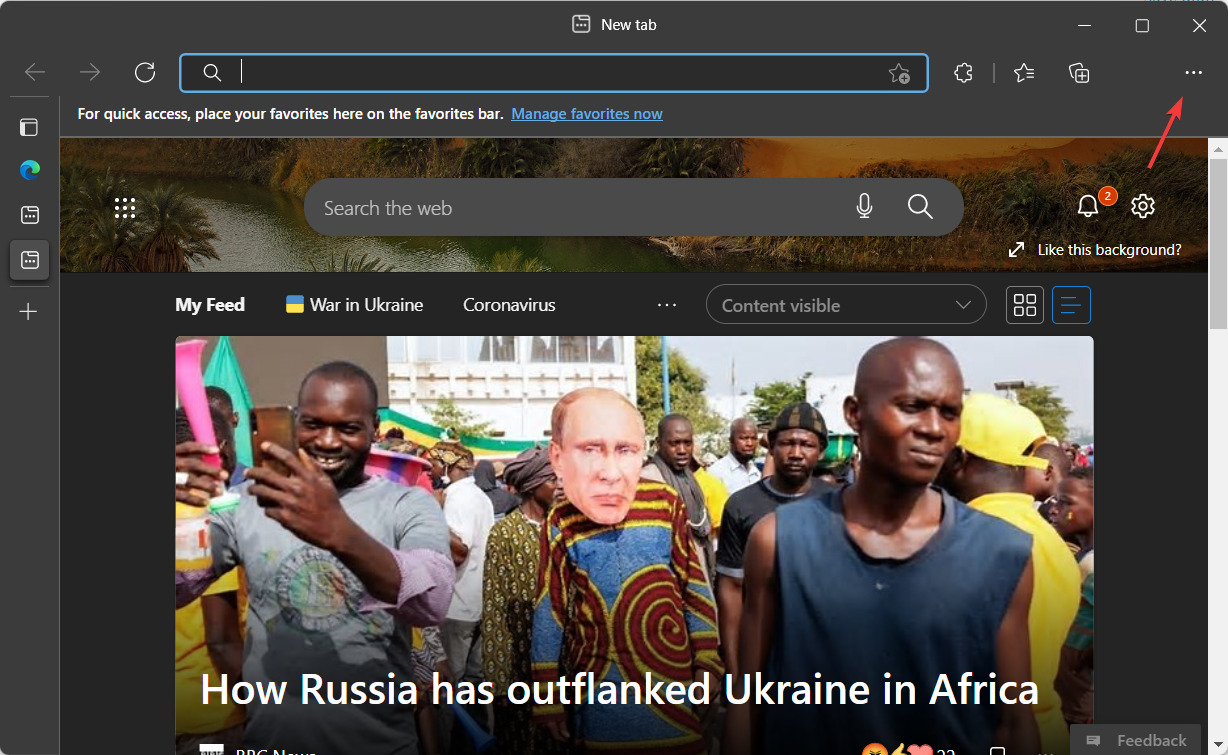Click the address bar input field
This screenshot has width=1228, height=755.
point(553,73)
